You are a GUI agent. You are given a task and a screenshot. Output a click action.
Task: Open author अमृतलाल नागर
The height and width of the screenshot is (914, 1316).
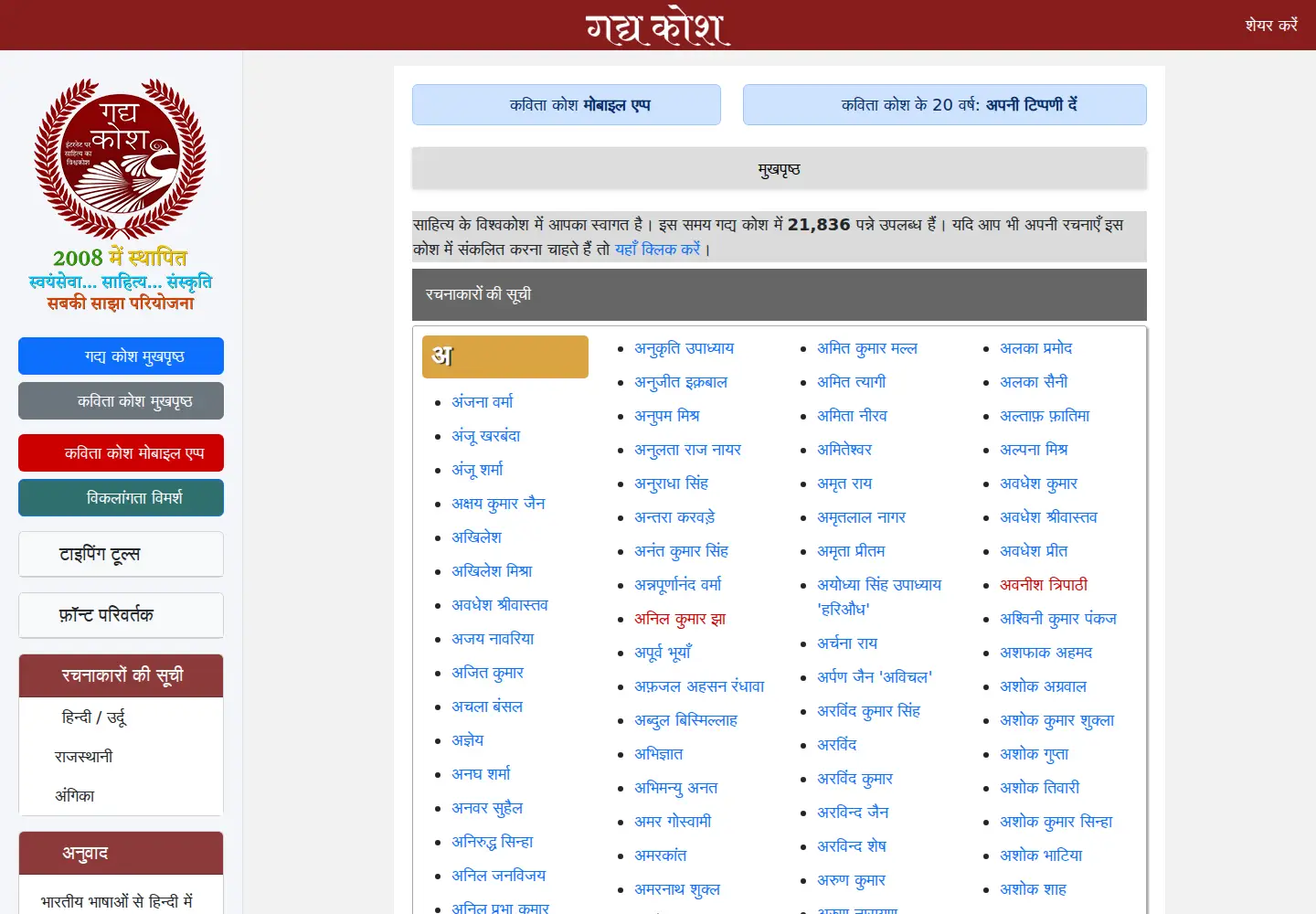click(862, 517)
